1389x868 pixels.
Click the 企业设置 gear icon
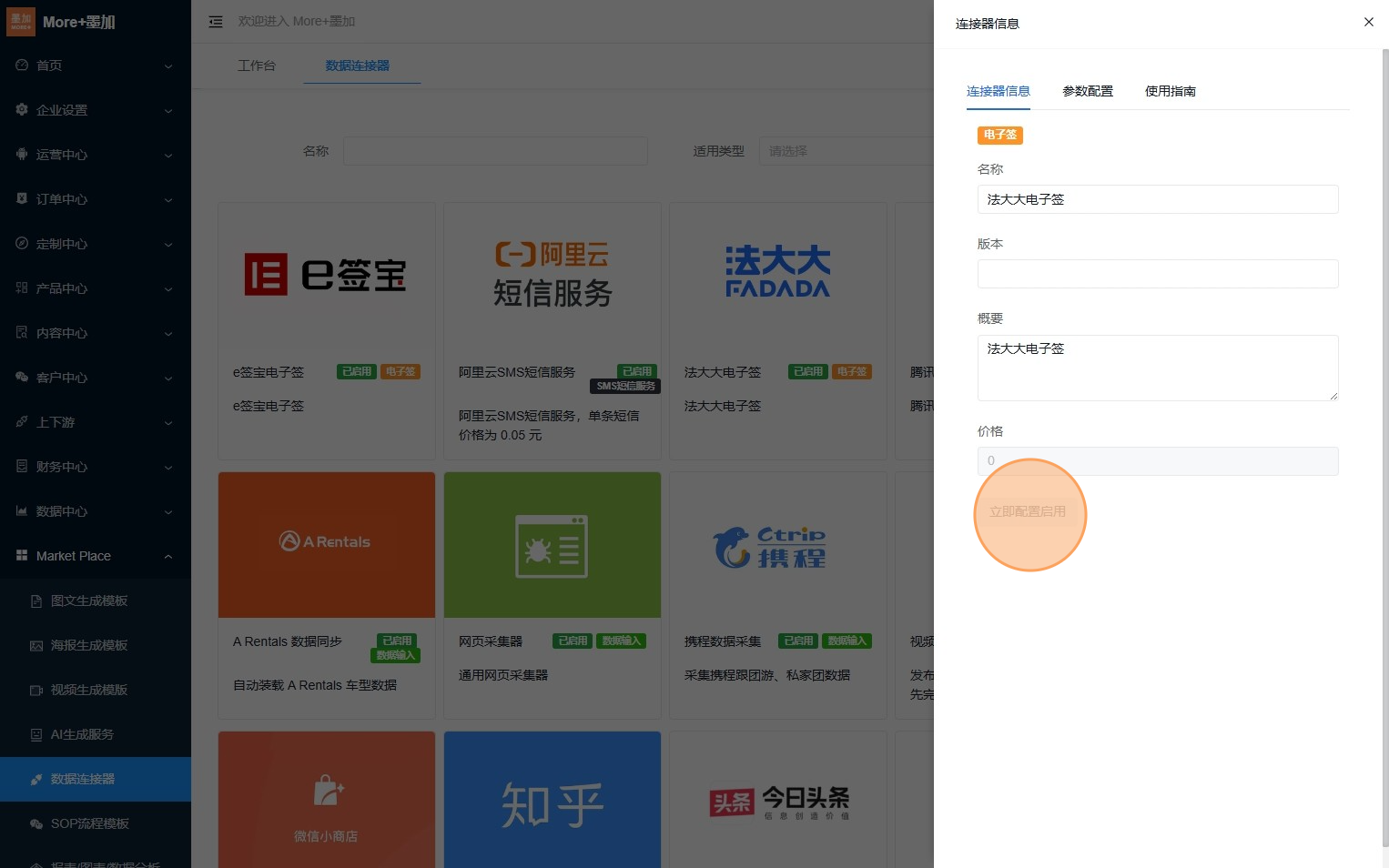click(x=22, y=110)
